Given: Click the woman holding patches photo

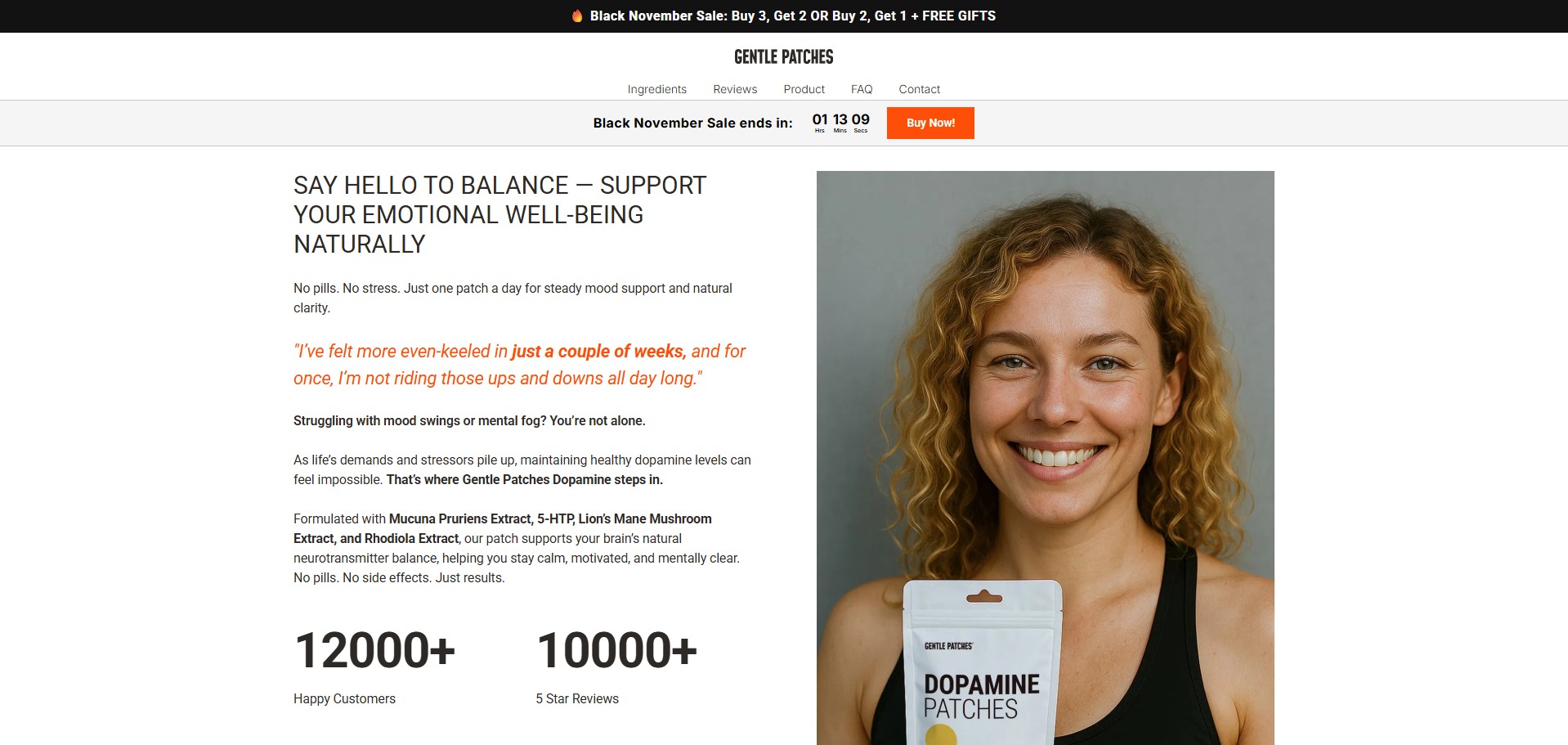Looking at the screenshot, I should click(x=1045, y=457).
